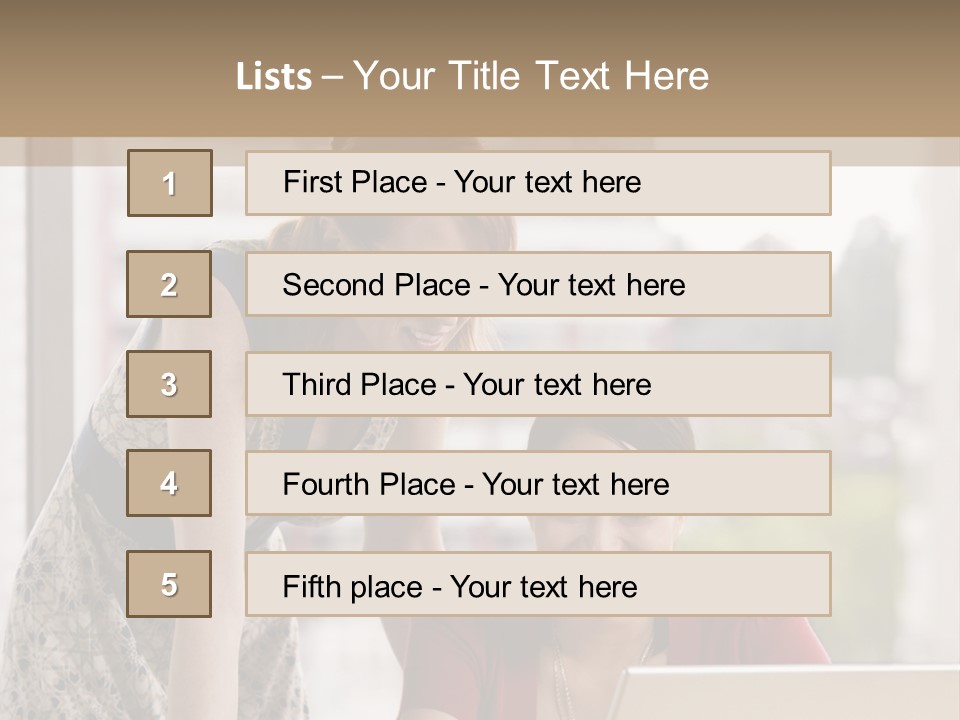Click the word 'Fifth' in the list

click(x=311, y=586)
